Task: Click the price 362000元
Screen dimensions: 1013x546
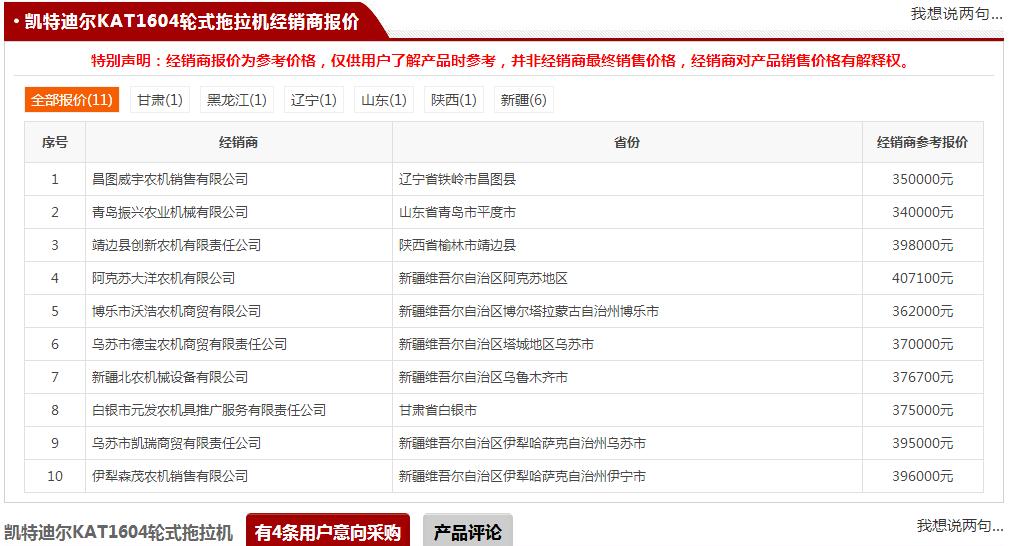Action: [923, 311]
